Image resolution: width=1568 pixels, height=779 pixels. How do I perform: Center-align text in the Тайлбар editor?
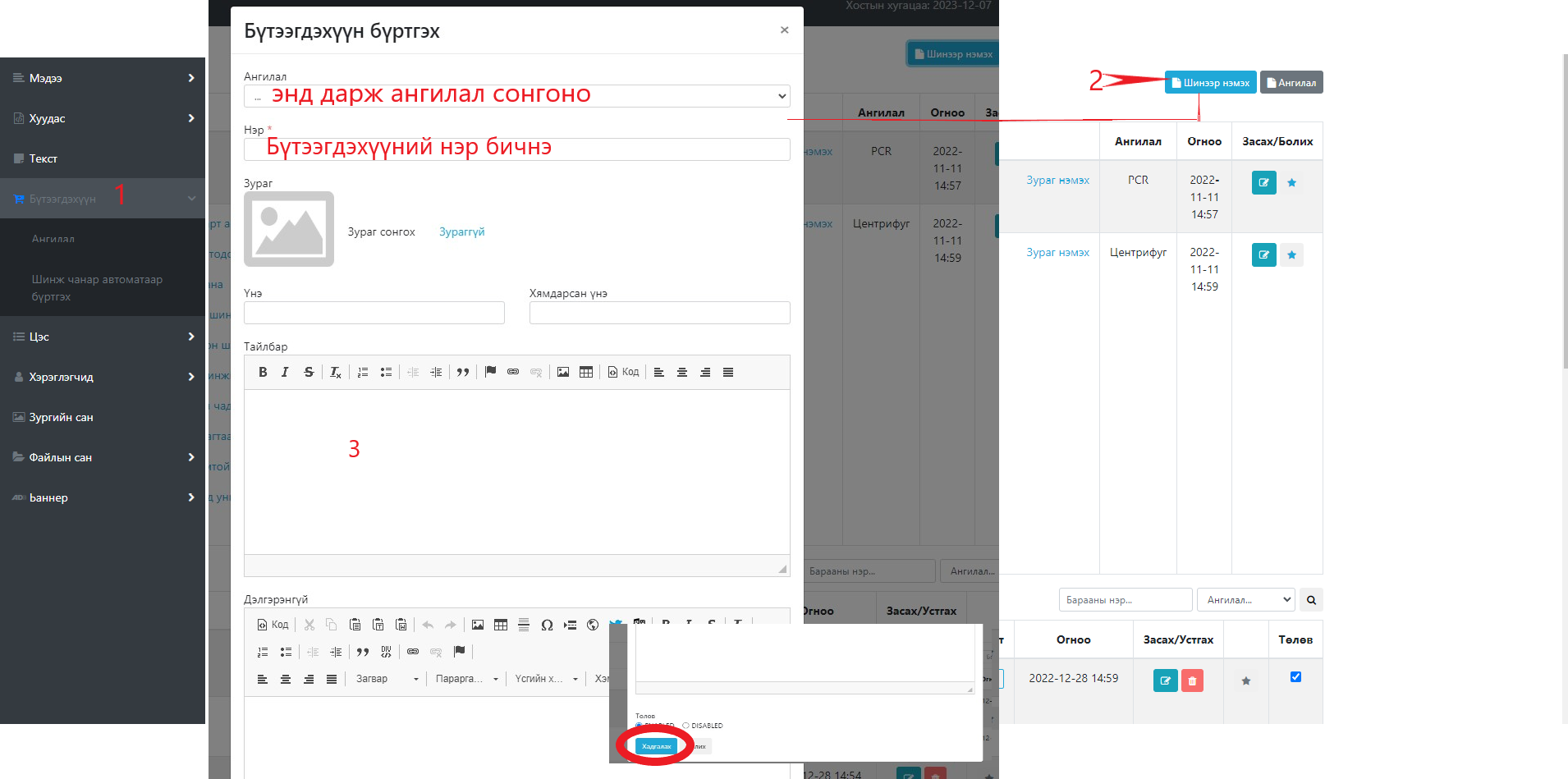click(681, 373)
